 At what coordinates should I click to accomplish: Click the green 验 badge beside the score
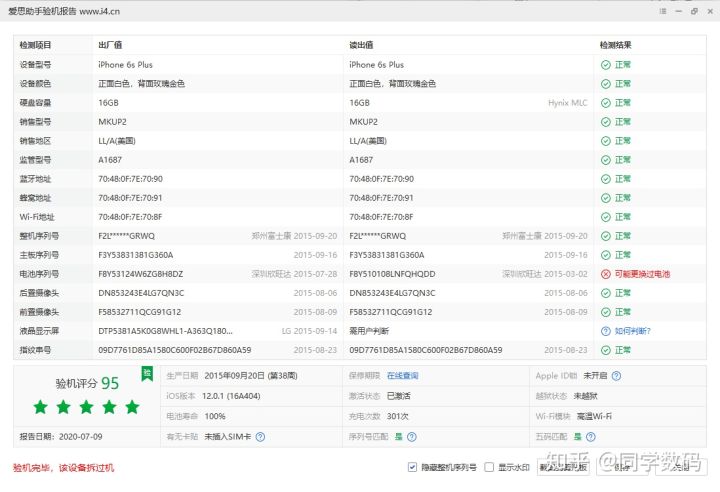point(147,373)
